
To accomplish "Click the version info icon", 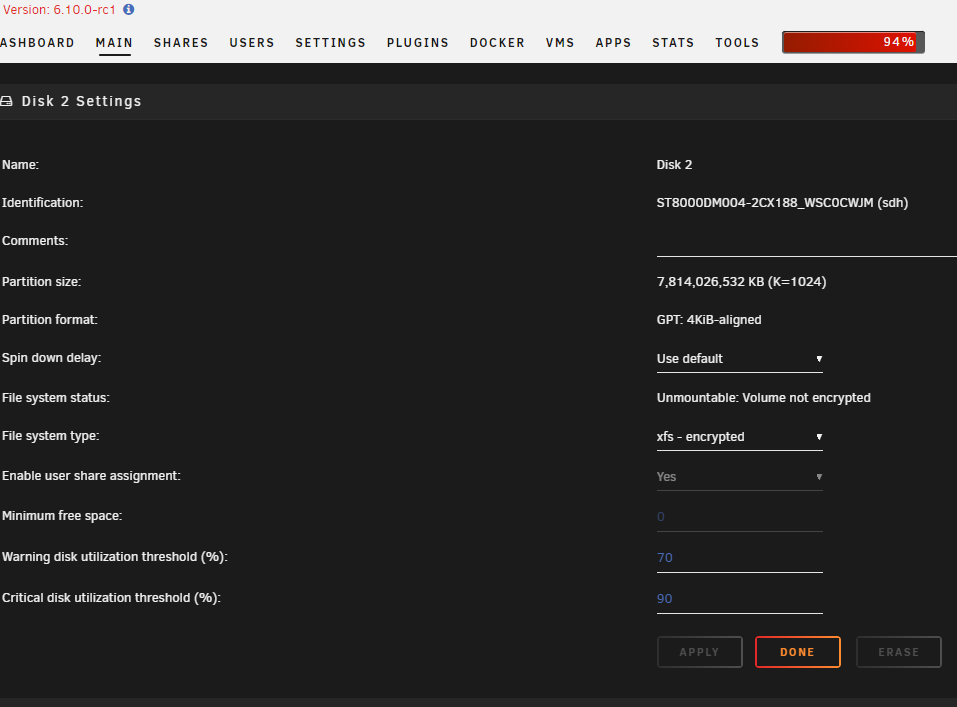I will tap(128, 10).
